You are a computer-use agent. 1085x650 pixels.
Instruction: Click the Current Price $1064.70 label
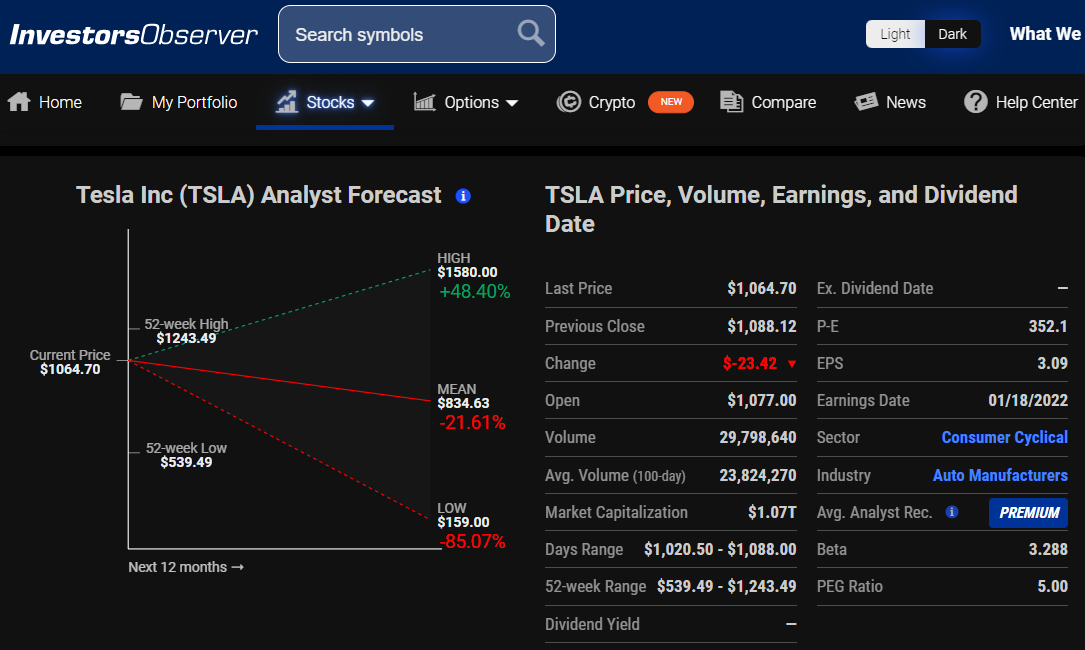pyautogui.click(x=70, y=361)
